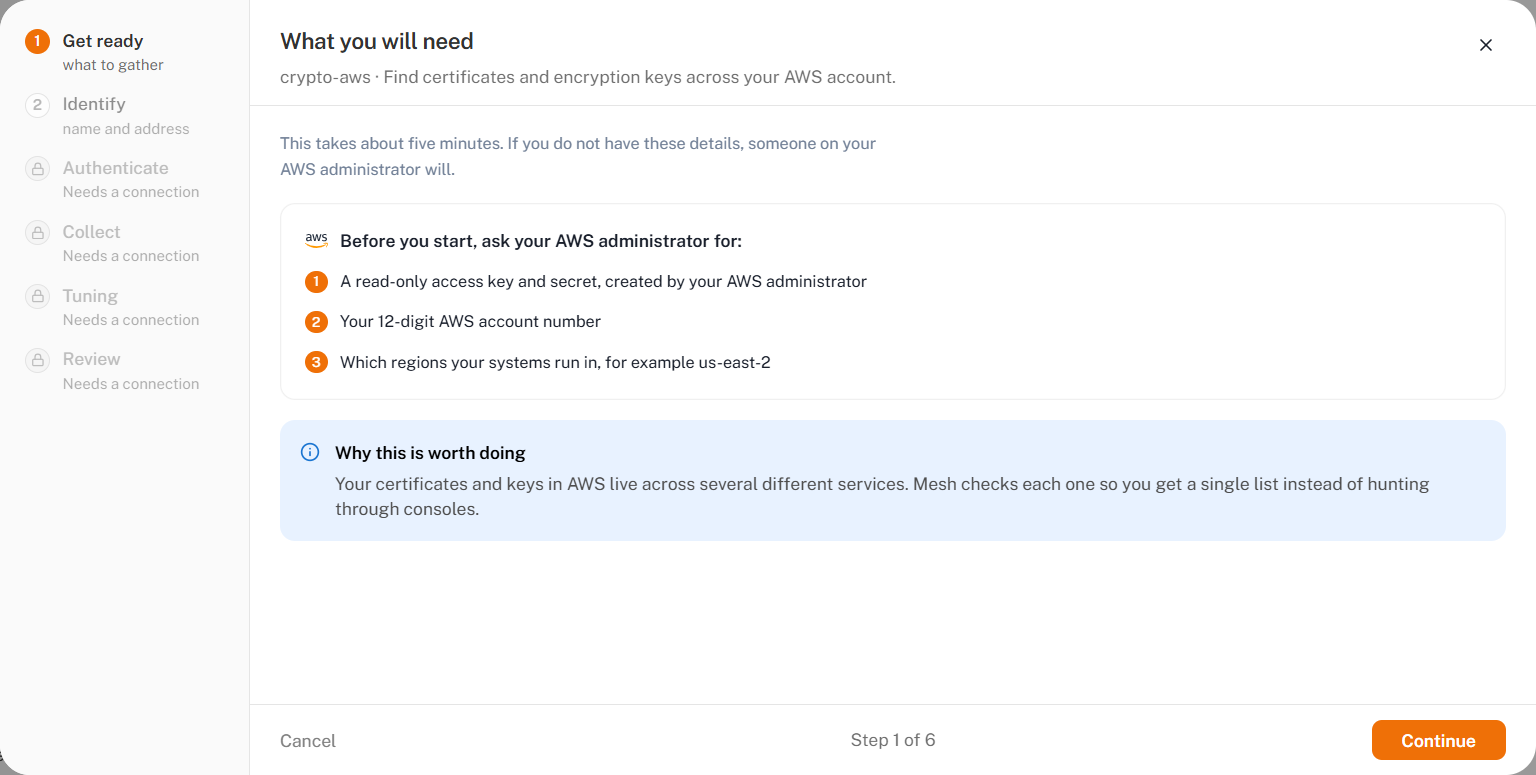1536x775 pixels.
Task: Select the locked Review step
Action: (124, 371)
